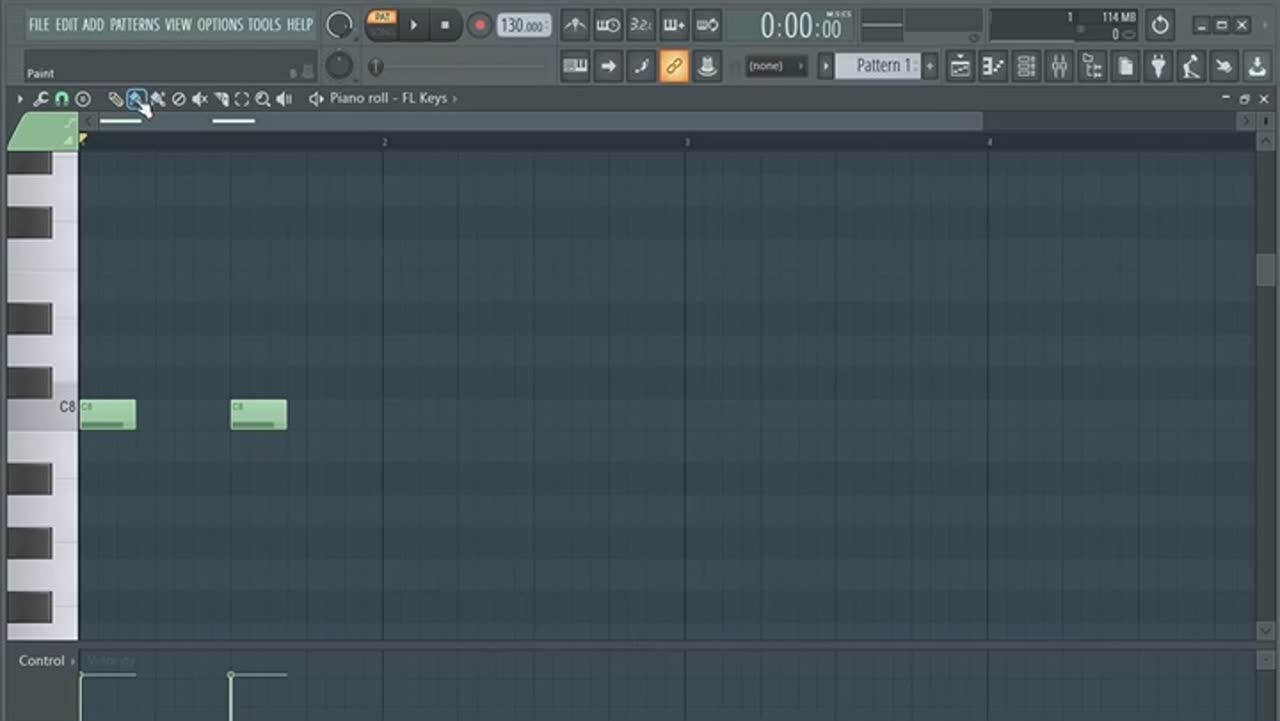Open the piano roll wrench tools menu
The width and height of the screenshot is (1280, 721).
[41, 99]
